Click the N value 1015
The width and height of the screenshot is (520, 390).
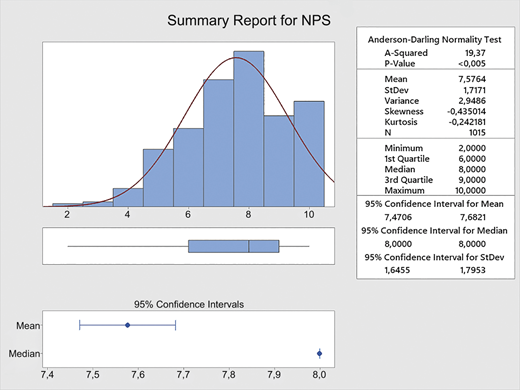477,133
